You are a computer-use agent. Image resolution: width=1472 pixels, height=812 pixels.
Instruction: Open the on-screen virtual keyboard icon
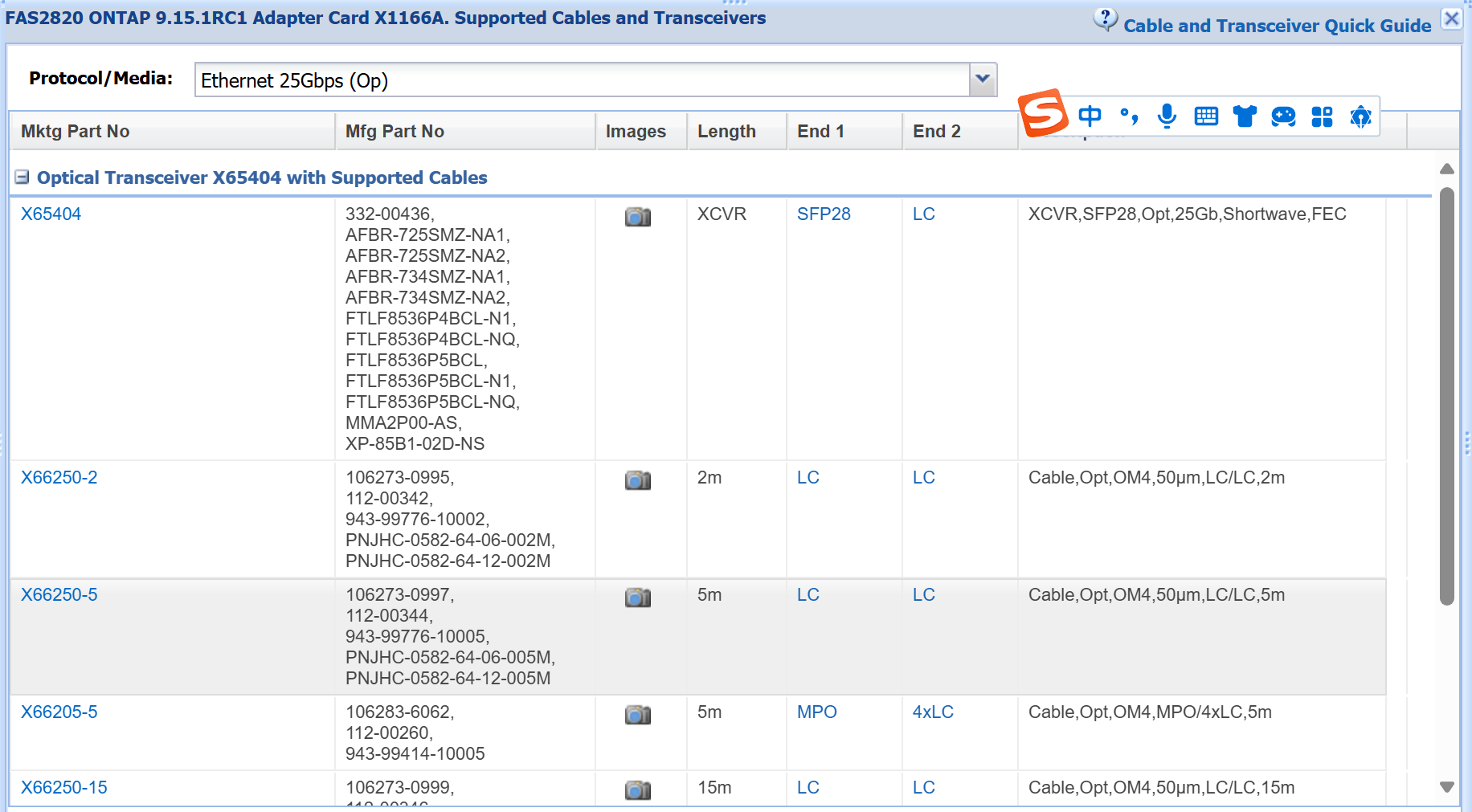pyautogui.click(x=1206, y=116)
